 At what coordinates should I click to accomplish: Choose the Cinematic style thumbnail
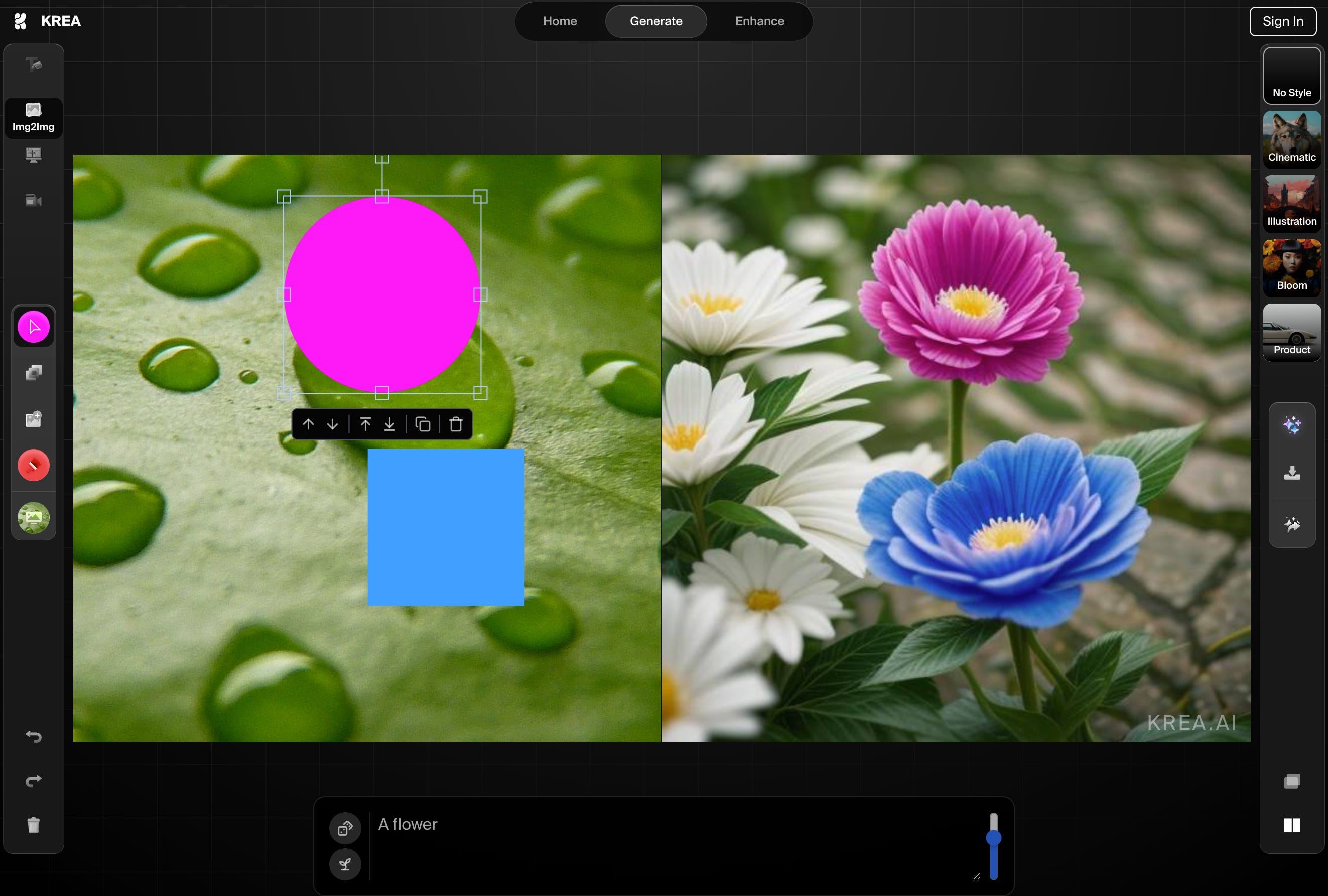click(1291, 139)
